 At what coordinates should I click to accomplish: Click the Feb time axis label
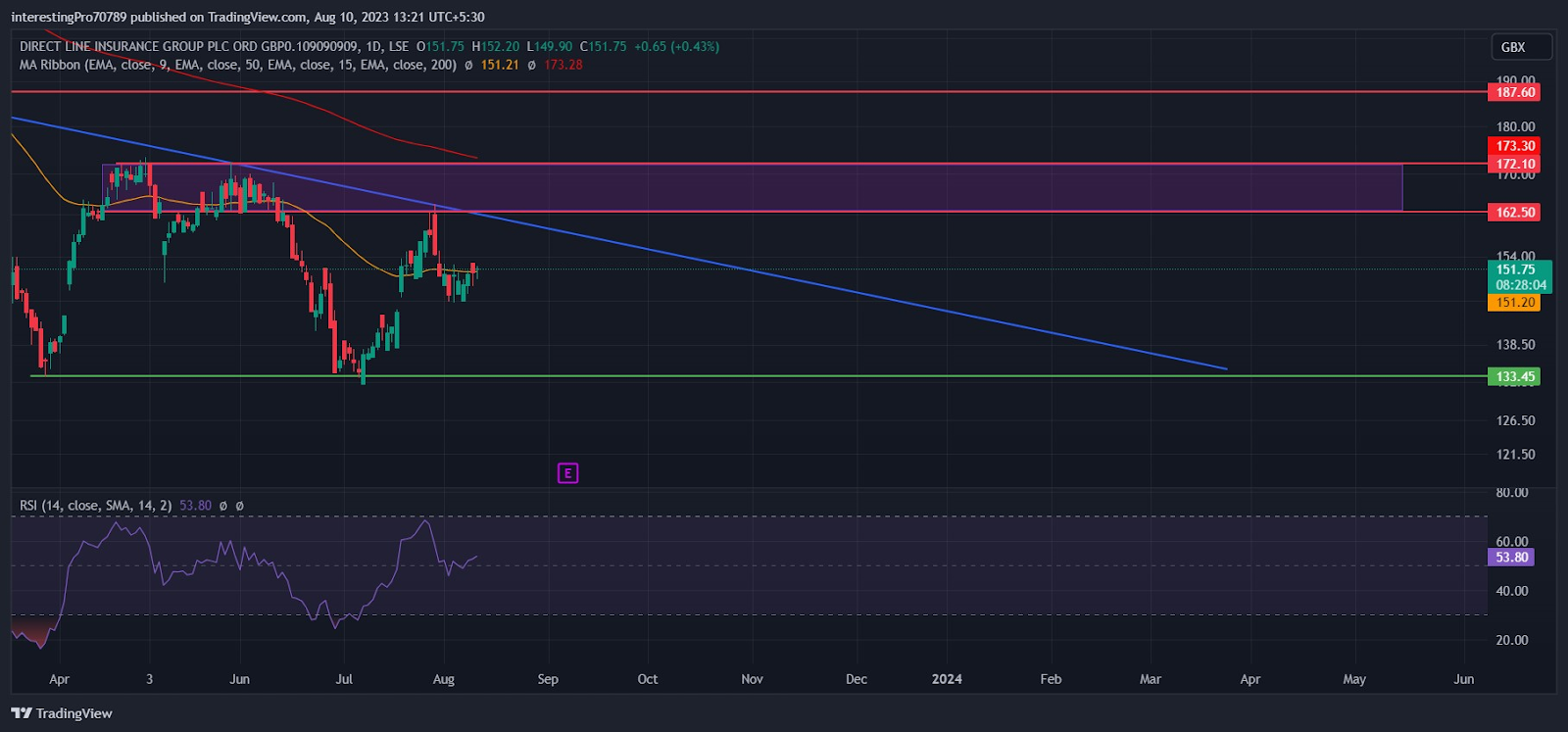point(1051,679)
